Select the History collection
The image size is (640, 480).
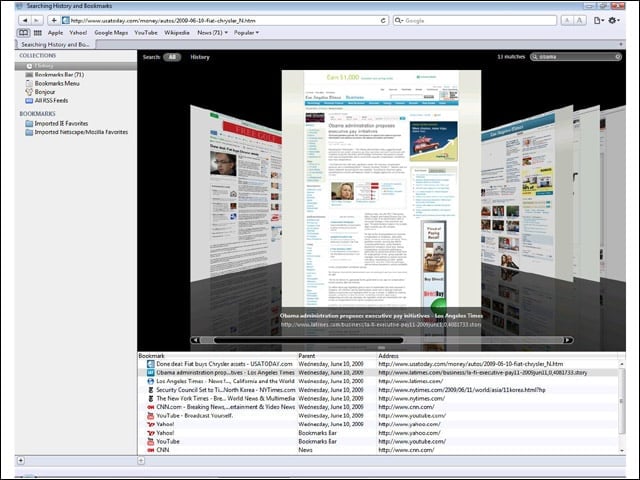(x=76, y=66)
